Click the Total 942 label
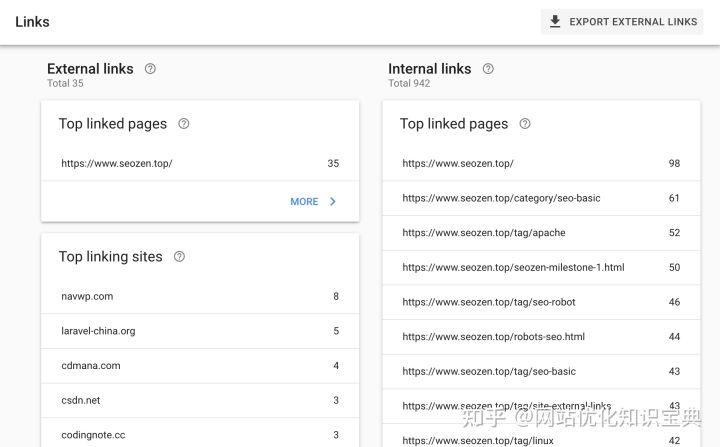 pyautogui.click(x=409, y=83)
